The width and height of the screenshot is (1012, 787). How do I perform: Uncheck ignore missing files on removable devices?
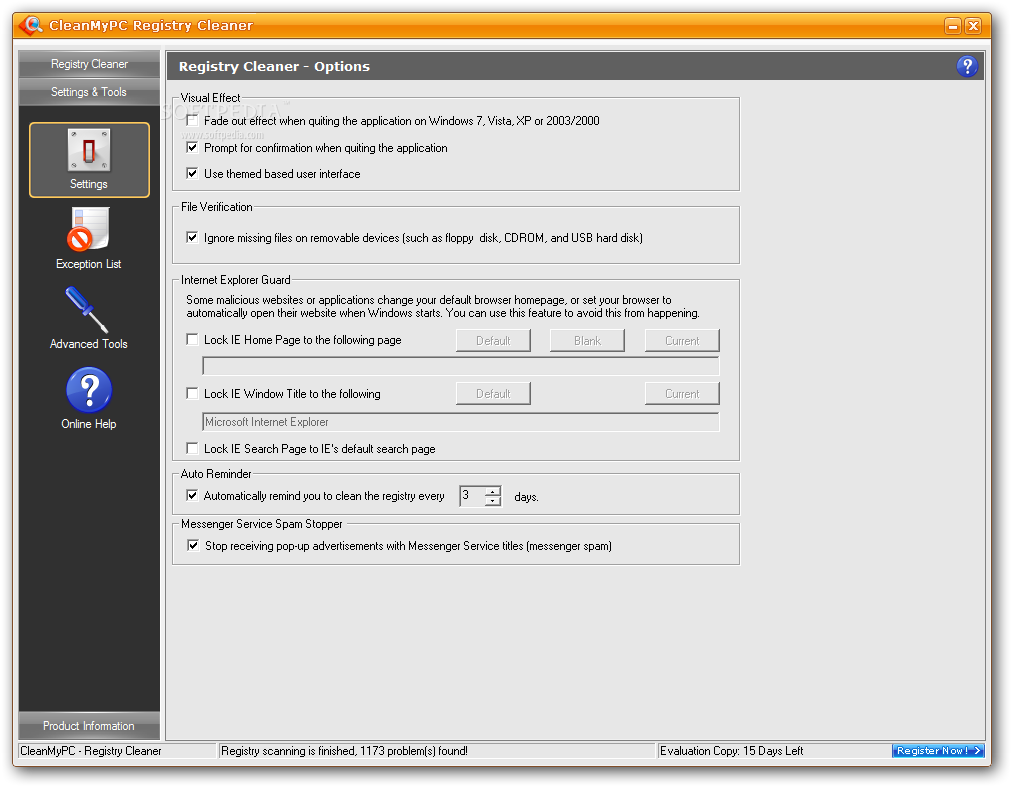[x=192, y=238]
